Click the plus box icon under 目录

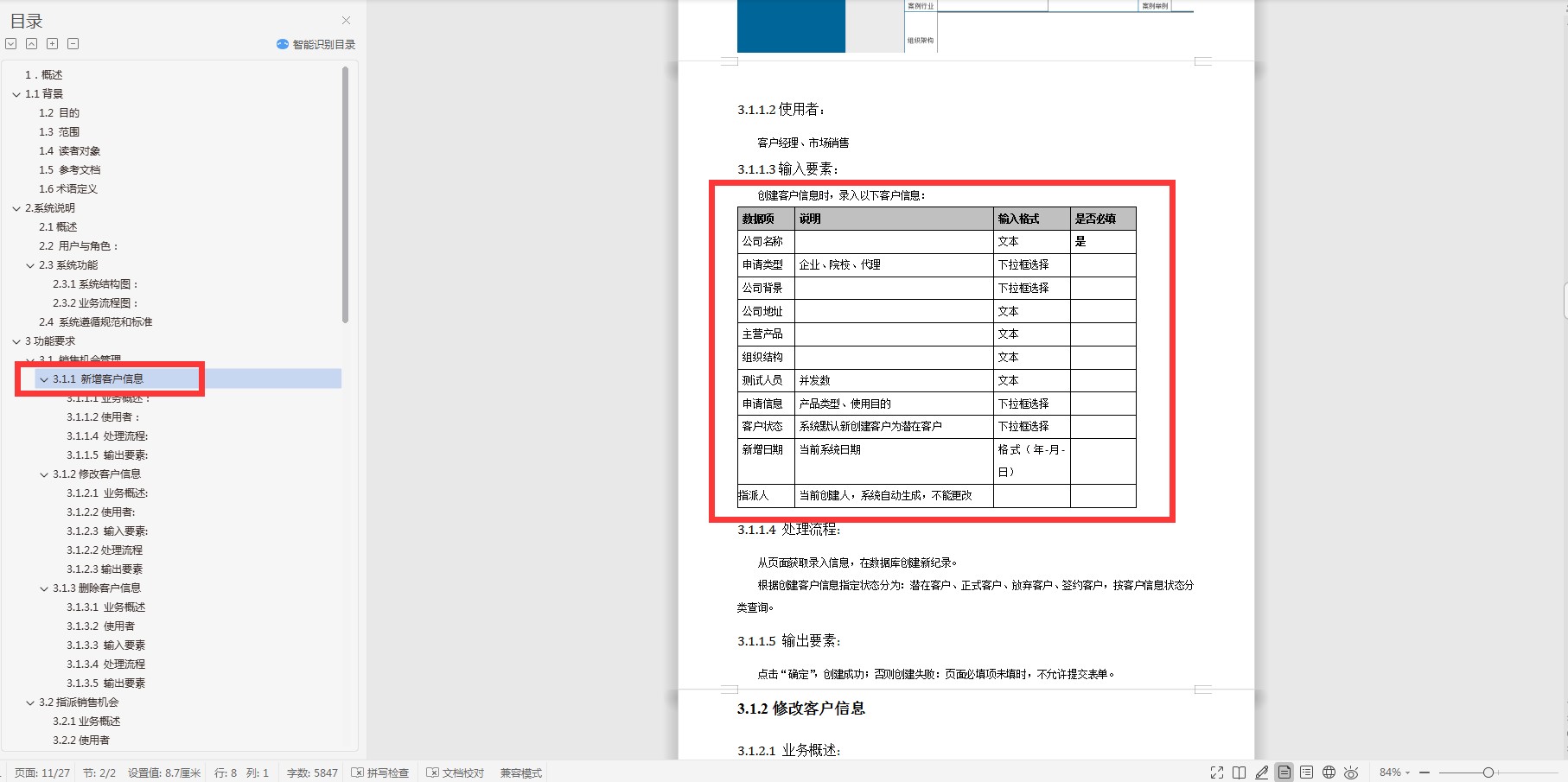tap(52, 44)
